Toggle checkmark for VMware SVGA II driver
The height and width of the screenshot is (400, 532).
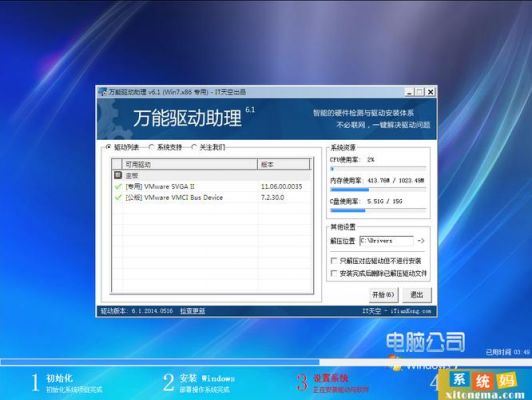118,187
